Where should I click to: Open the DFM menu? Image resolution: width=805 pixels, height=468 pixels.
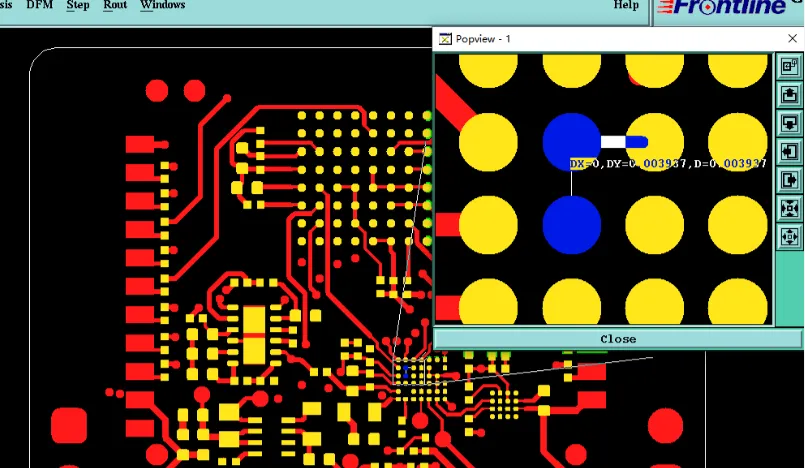coord(40,5)
